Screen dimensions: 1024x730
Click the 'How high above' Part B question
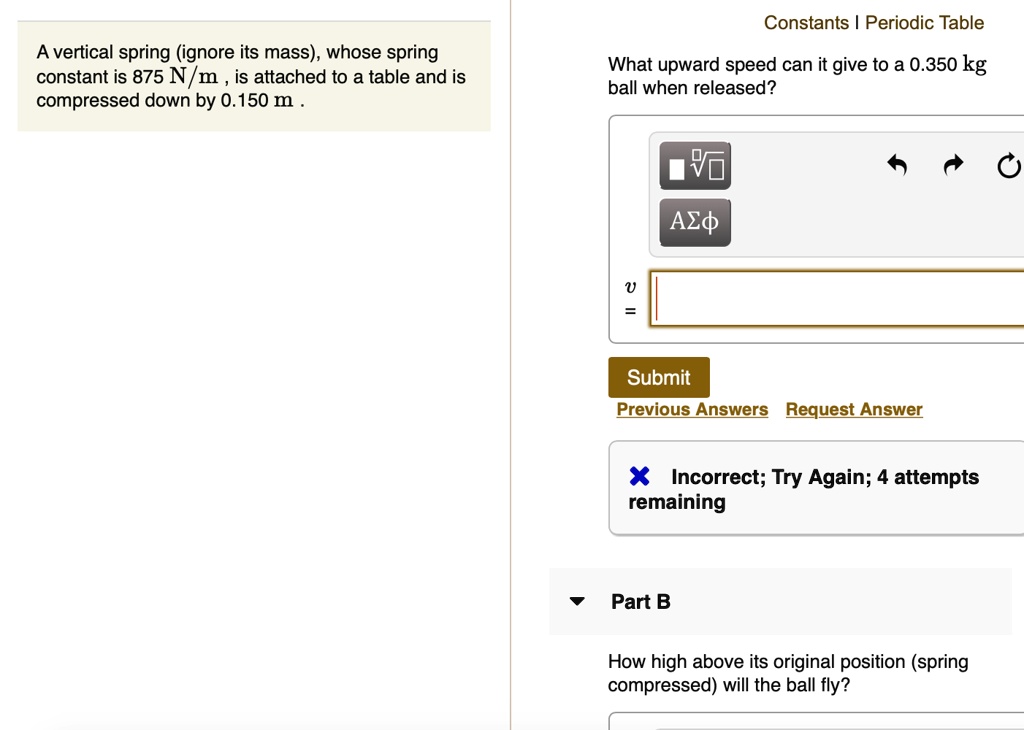[788, 673]
